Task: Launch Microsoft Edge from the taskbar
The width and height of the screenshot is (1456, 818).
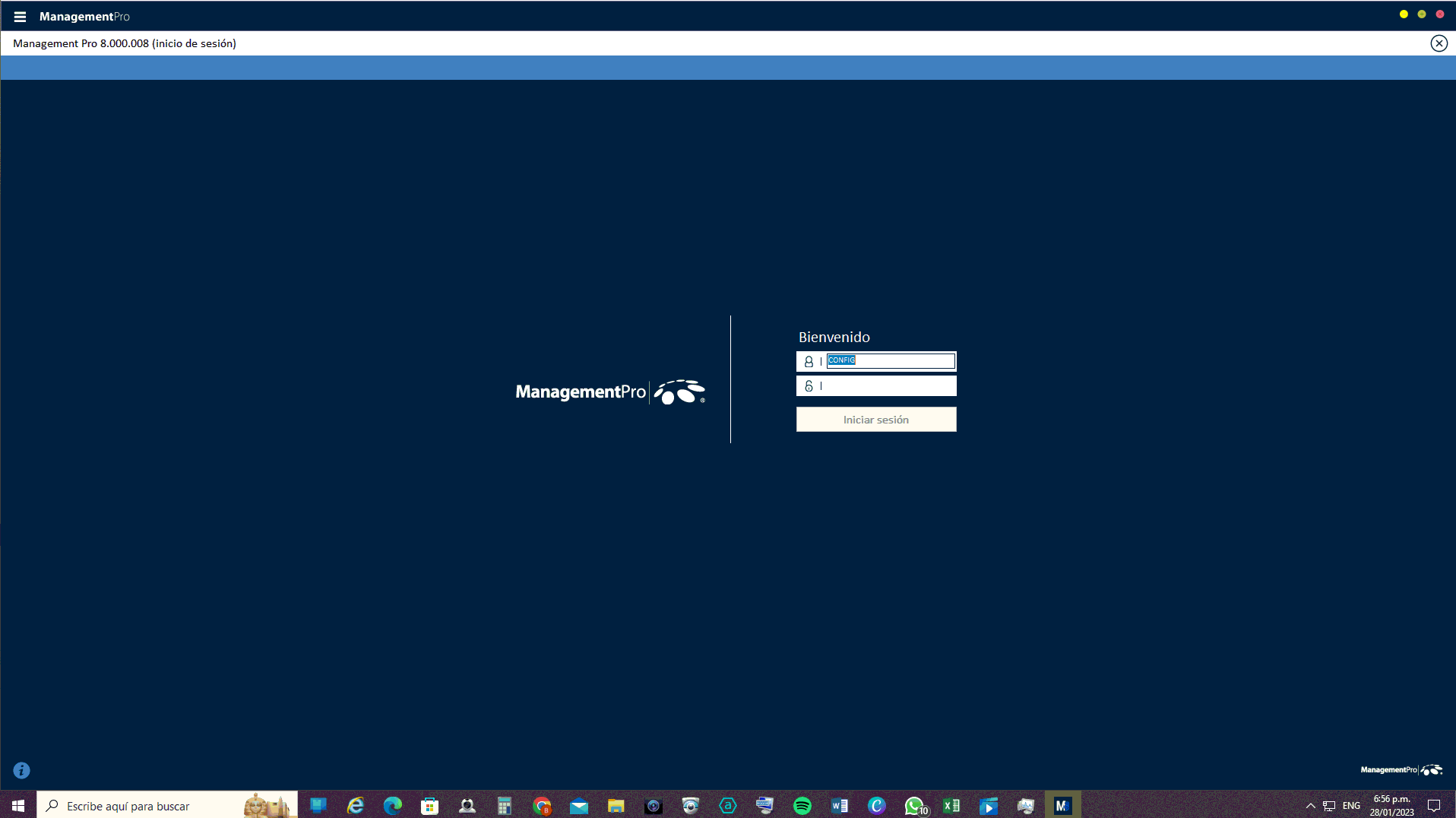Action: (x=393, y=806)
